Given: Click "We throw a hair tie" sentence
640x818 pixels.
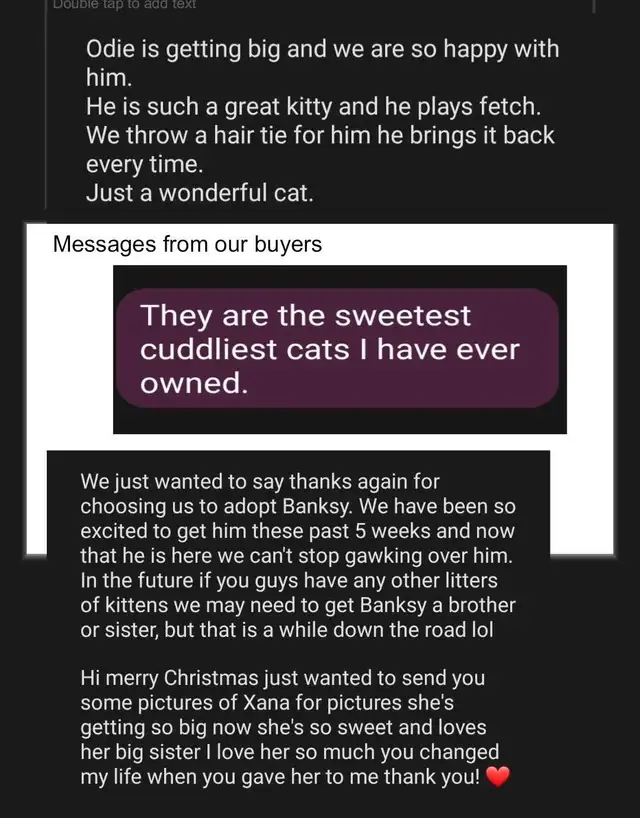Looking at the screenshot, I should coord(320,149).
